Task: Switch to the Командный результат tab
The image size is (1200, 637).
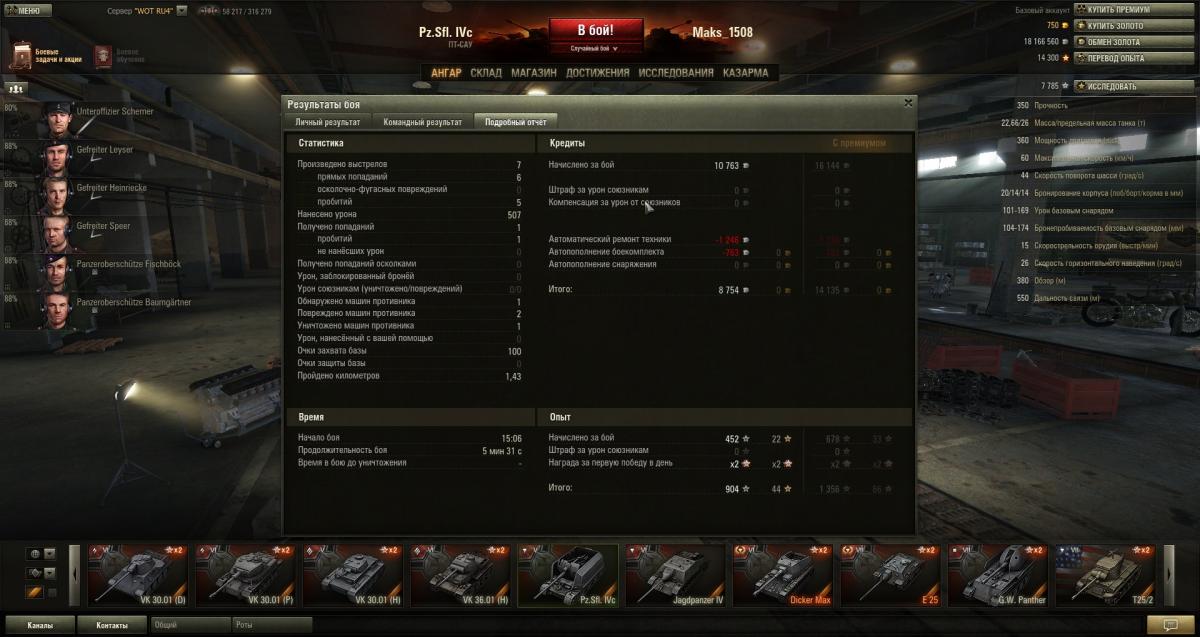Action: (421, 122)
